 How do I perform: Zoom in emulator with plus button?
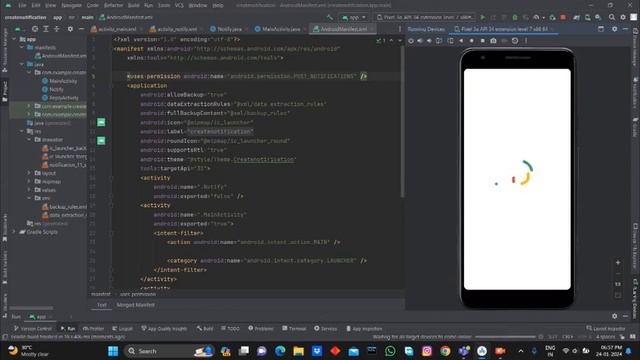[x=618, y=263]
